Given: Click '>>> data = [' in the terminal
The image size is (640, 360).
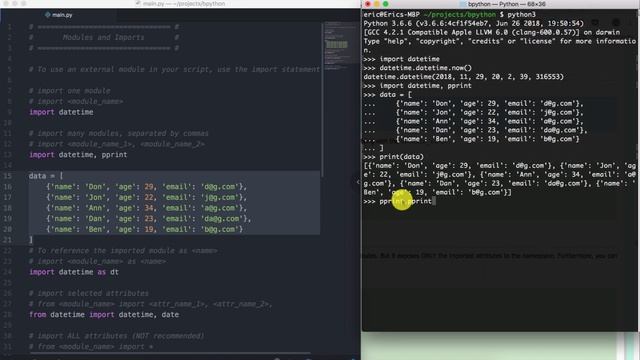Looking at the screenshot, I should coord(387,95).
